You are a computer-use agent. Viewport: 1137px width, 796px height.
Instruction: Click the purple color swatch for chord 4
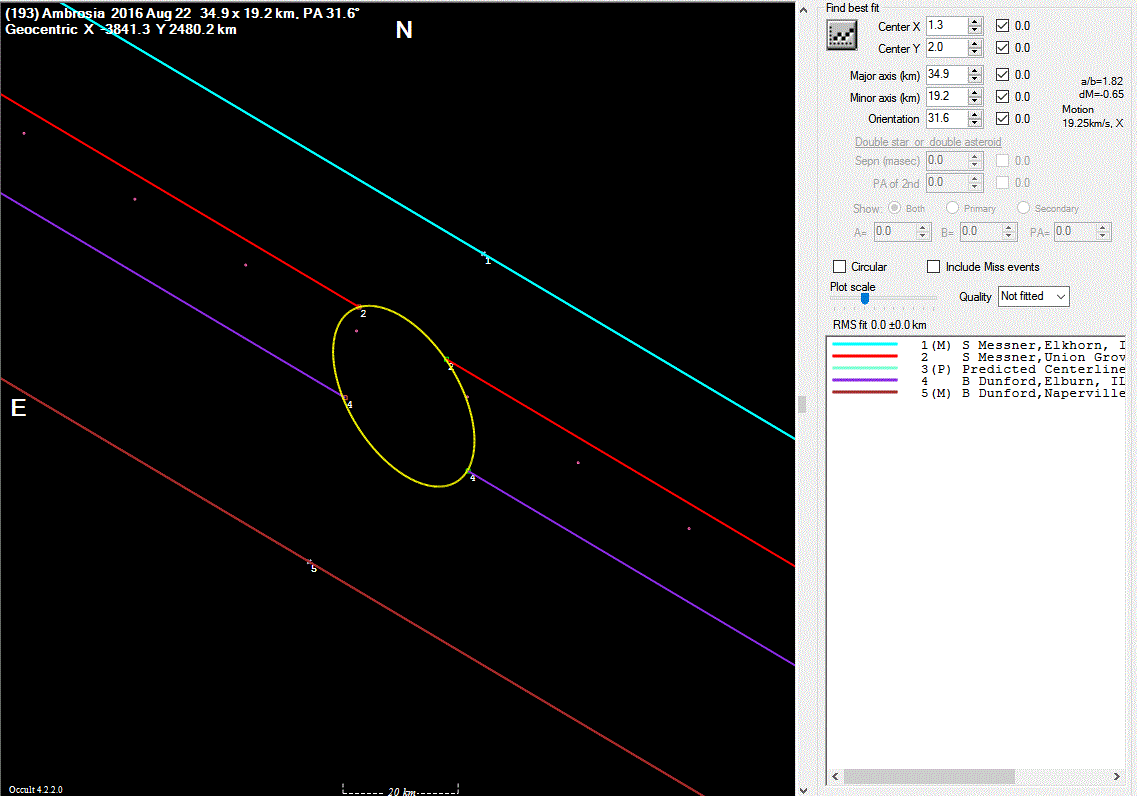pos(865,380)
